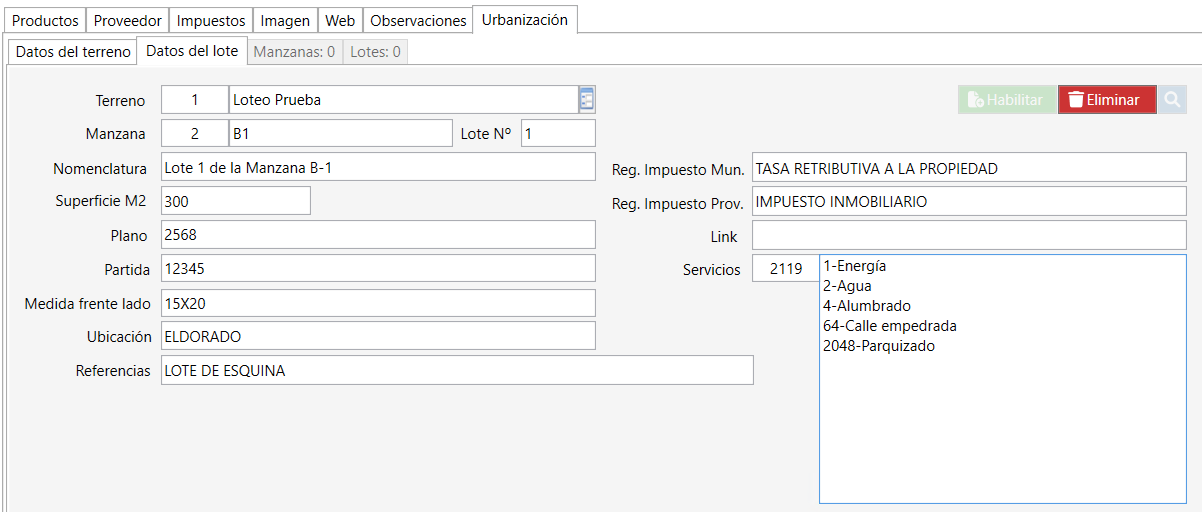Go to the Impuestos tab
1202x512 pixels.
pos(211,21)
